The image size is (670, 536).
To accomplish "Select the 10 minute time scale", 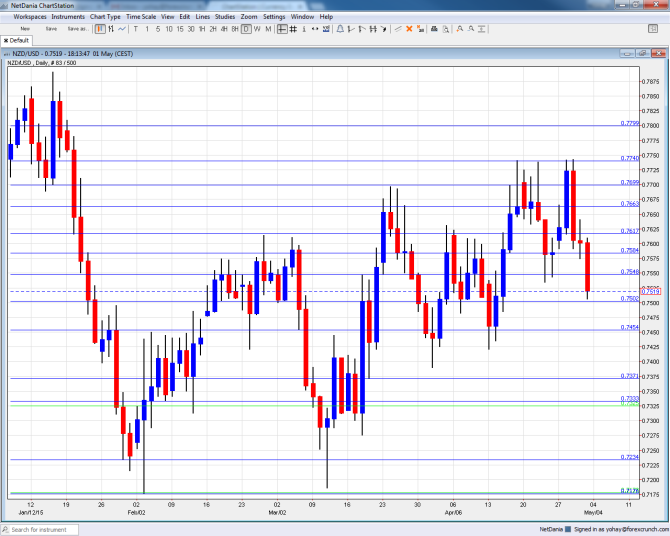I will pyautogui.click(x=169, y=29).
